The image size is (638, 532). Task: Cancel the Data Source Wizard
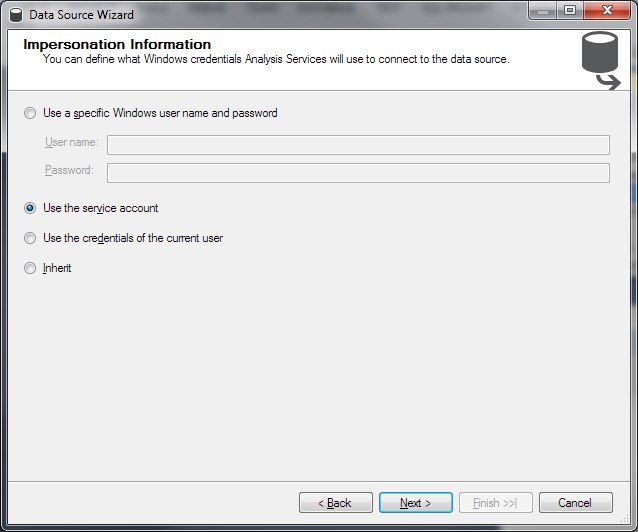[576, 503]
